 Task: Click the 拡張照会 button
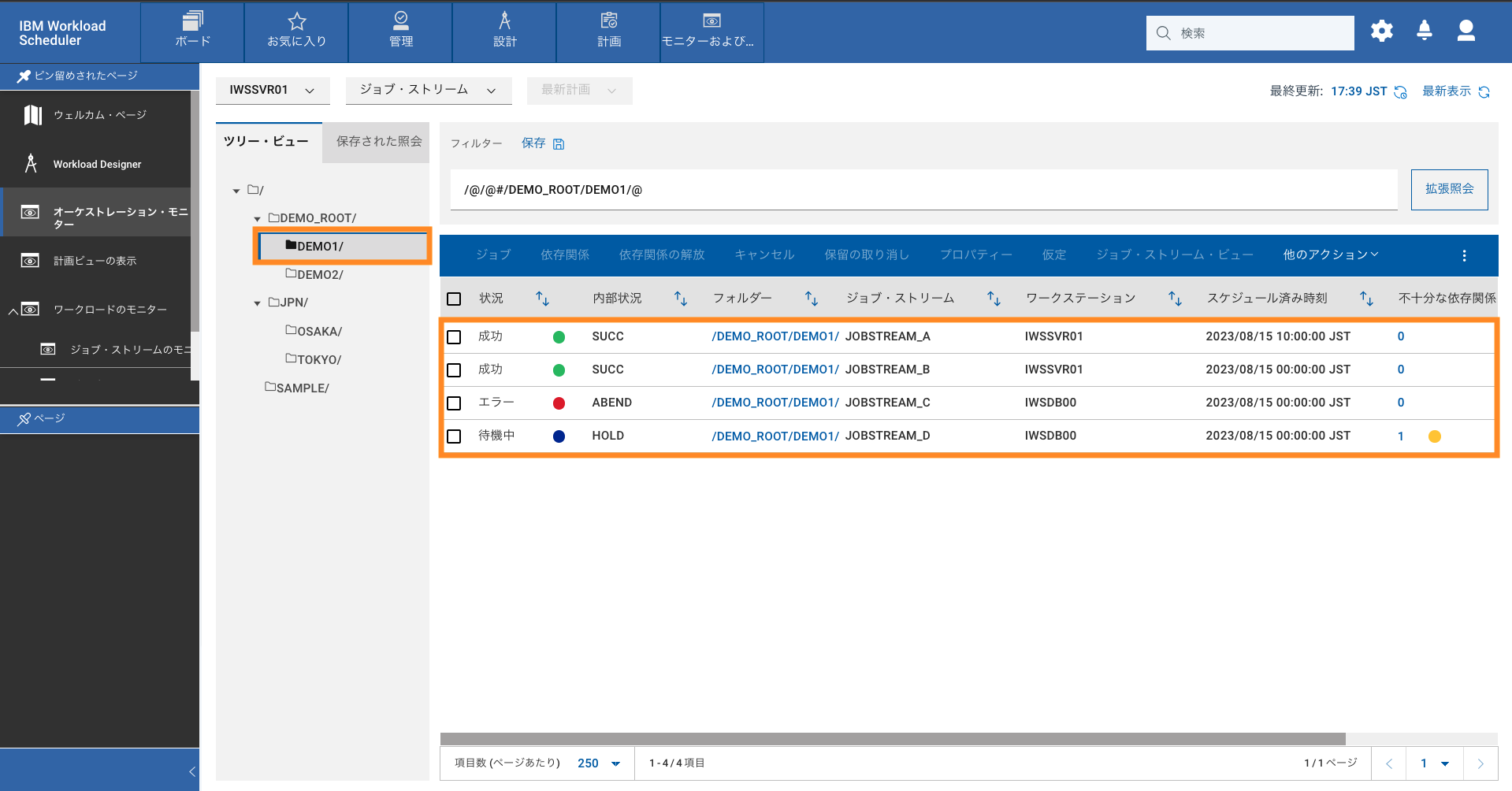pos(1450,189)
